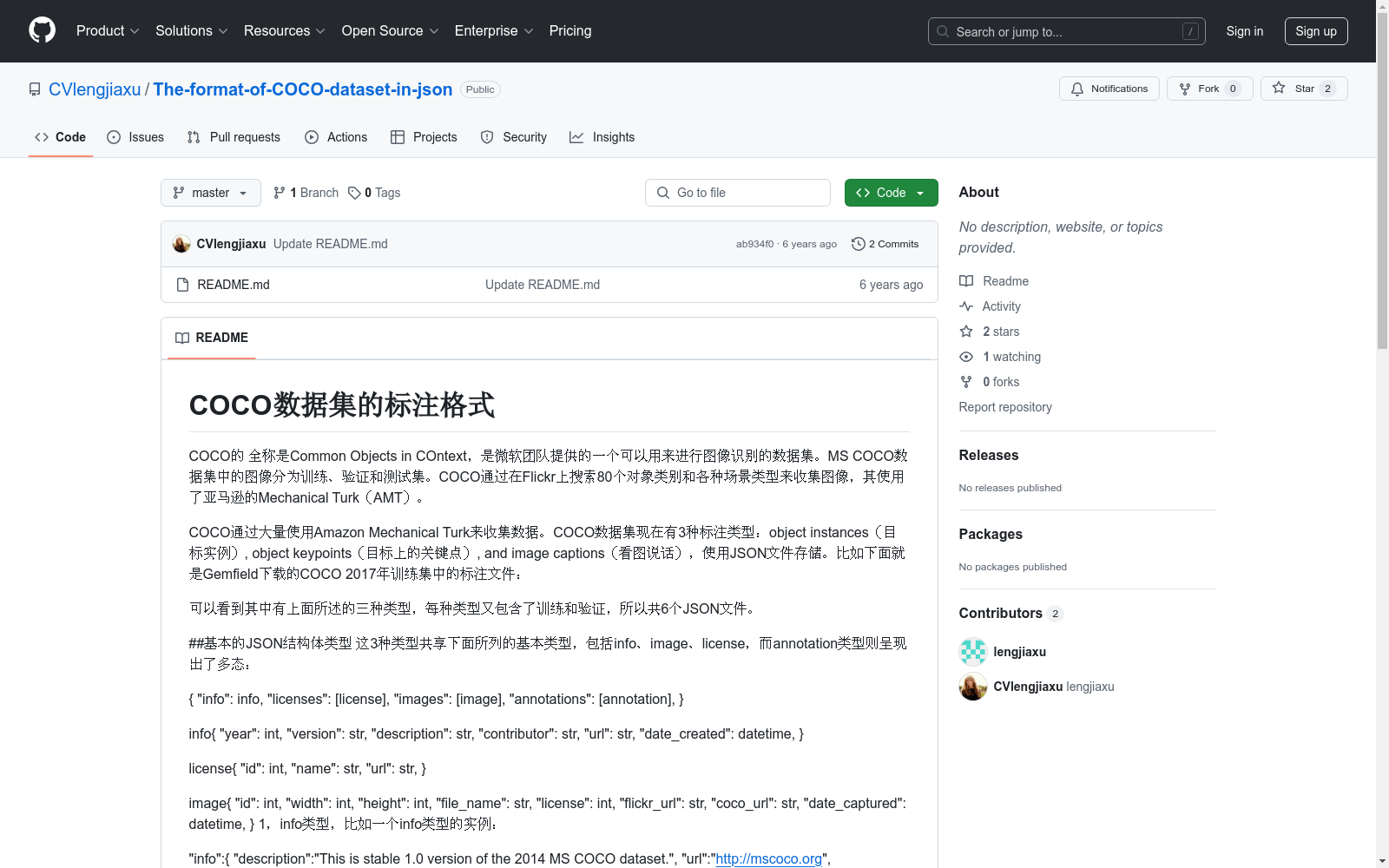Image resolution: width=1389 pixels, height=868 pixels.
Task: Expand the Enterprise menu
Action: 494,31
